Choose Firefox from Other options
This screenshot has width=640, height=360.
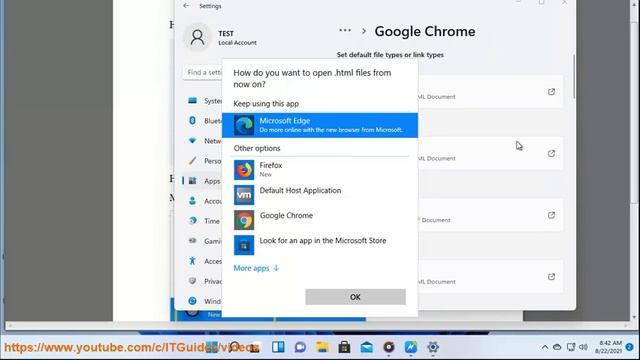pos(320,170)
